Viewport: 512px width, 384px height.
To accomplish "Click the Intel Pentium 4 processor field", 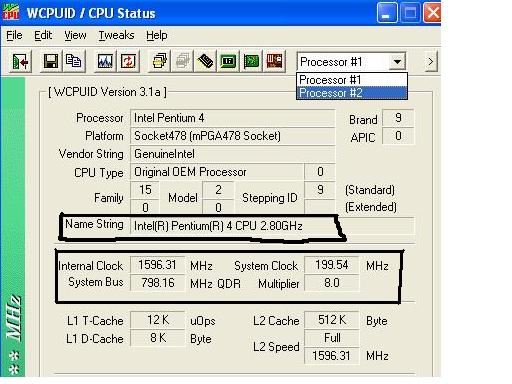I will tap(232, 118).
